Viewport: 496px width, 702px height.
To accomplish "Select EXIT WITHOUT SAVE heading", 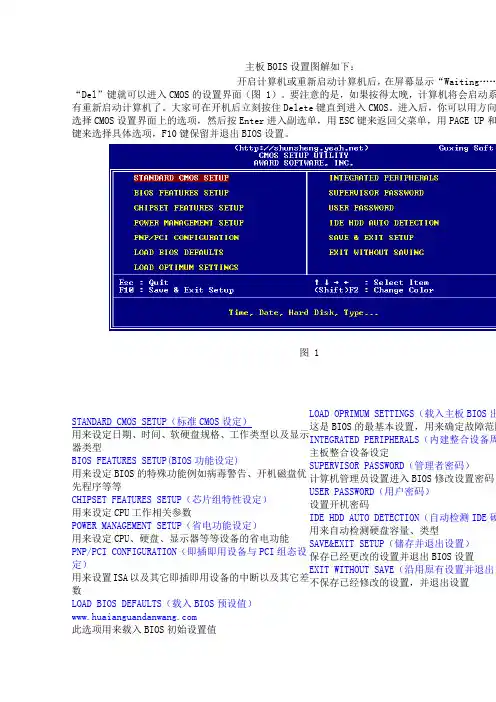I will [402, 569].
